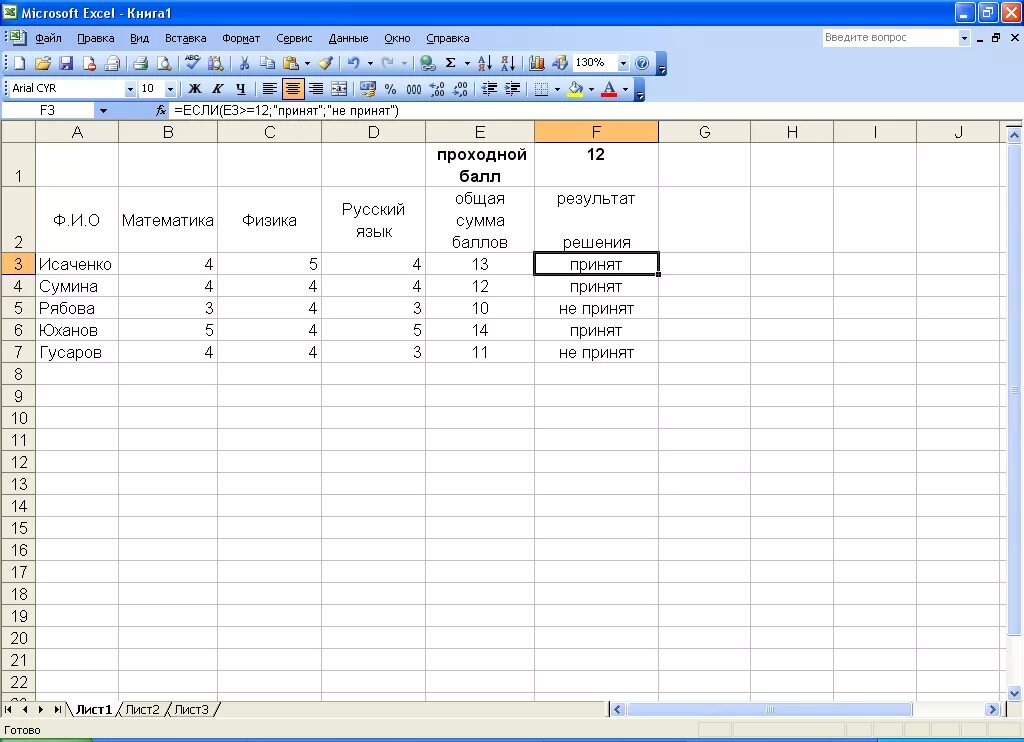Viewport: 1024px width, 742px height.
Task: Open the Правка menu
Action: pos(95,39)
